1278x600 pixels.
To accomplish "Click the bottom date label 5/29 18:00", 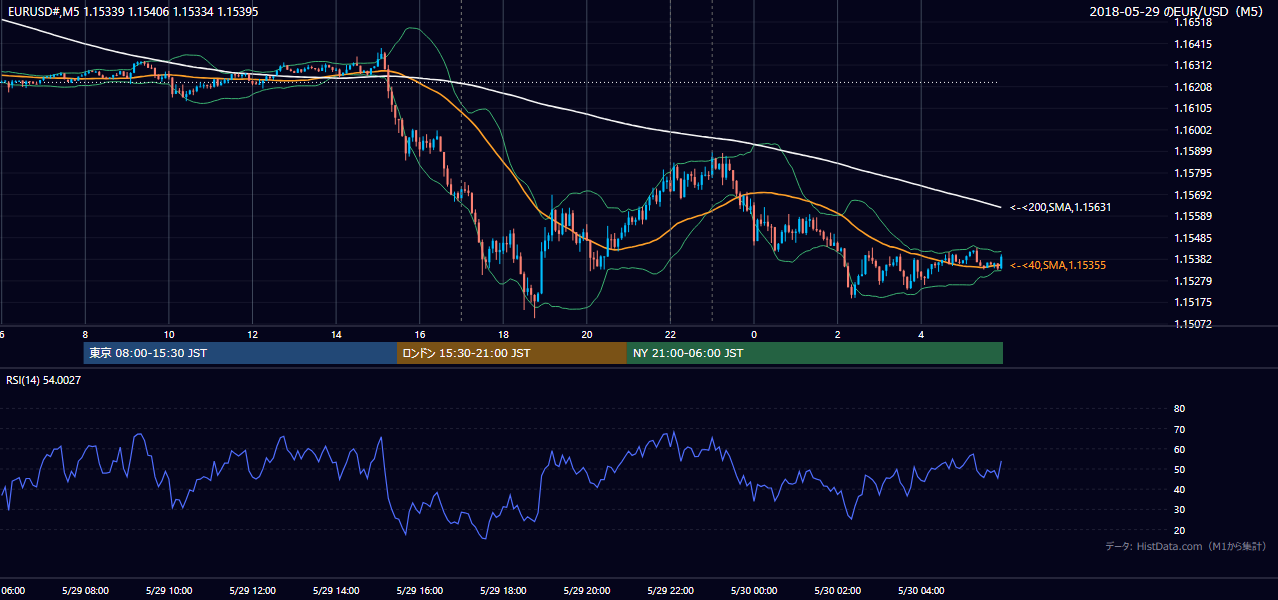I will tap(503, 590).
